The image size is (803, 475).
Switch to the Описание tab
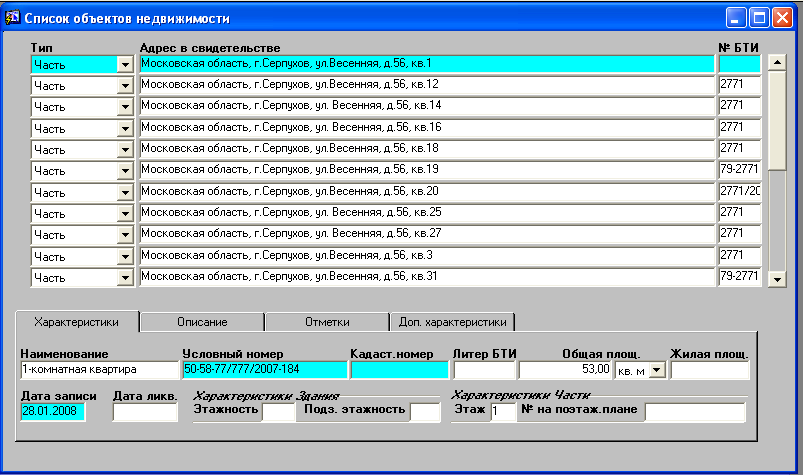coord(202,322)
